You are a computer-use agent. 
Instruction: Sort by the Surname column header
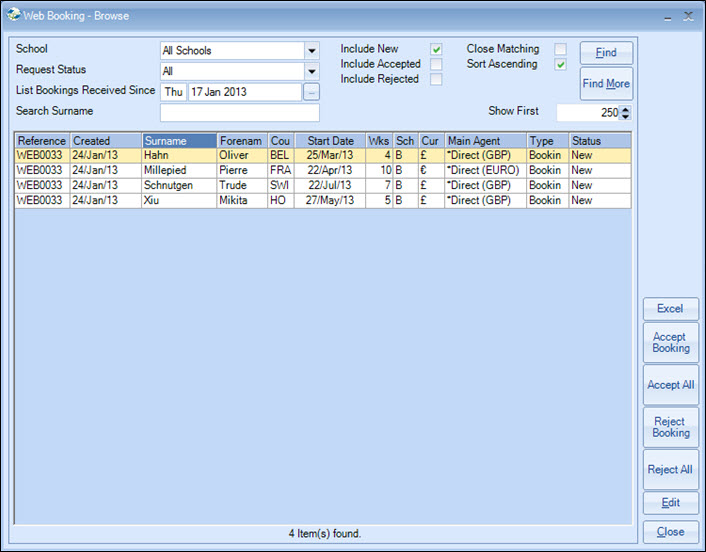coord(178,141)
